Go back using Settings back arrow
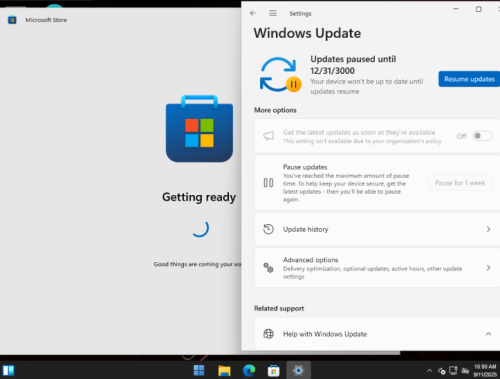The image size is (500, 379). coord(253,13)
